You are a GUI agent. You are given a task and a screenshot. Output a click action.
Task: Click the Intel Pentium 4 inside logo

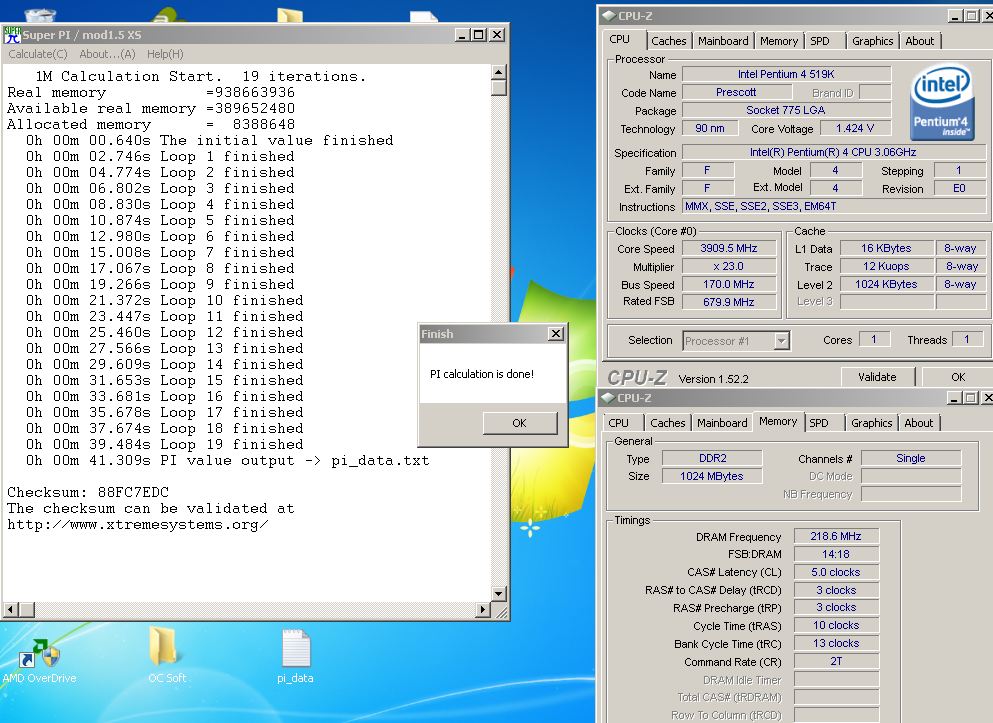pos(941,103)
